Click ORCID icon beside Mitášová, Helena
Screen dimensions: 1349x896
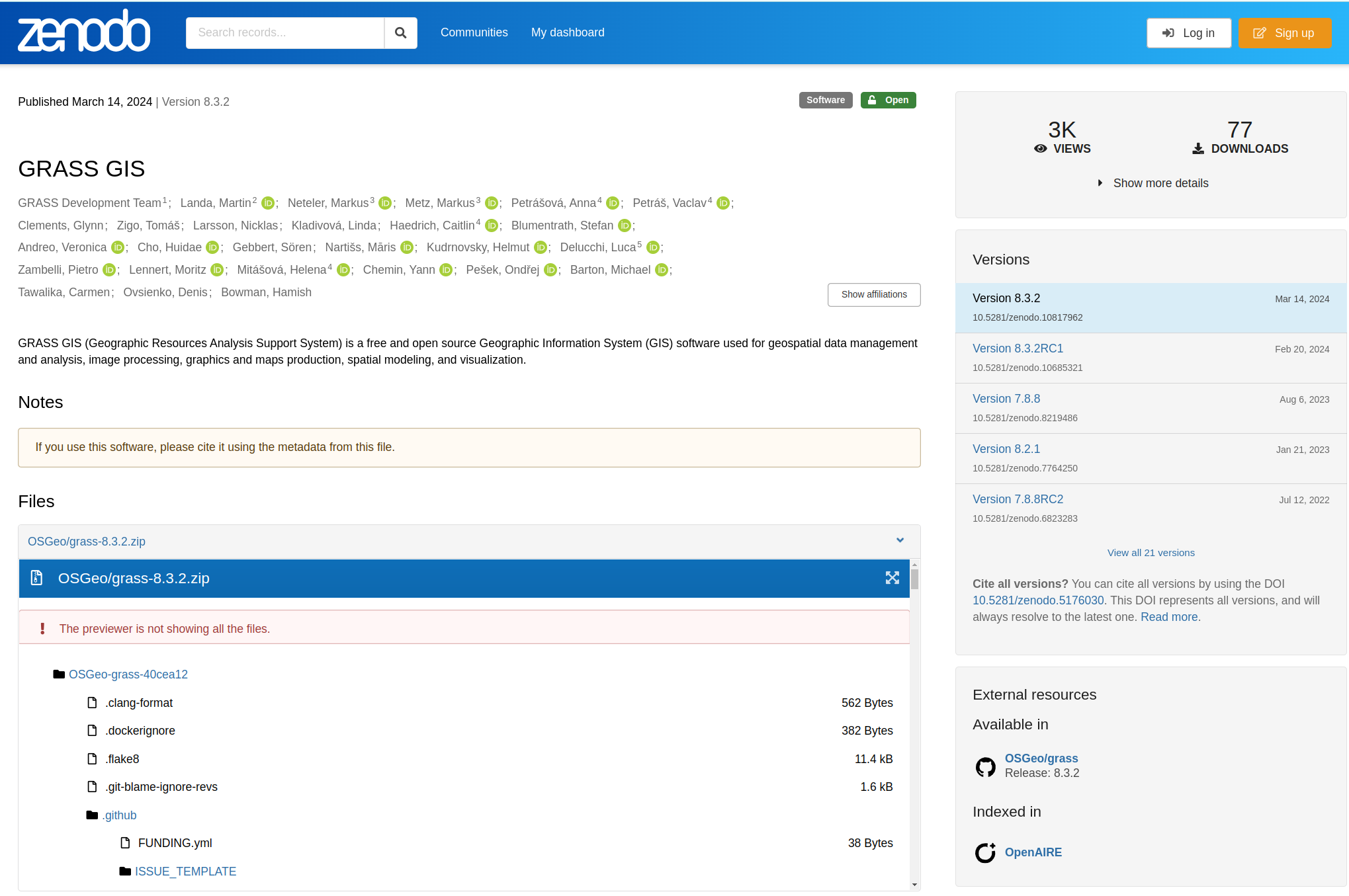click(343, 270)
